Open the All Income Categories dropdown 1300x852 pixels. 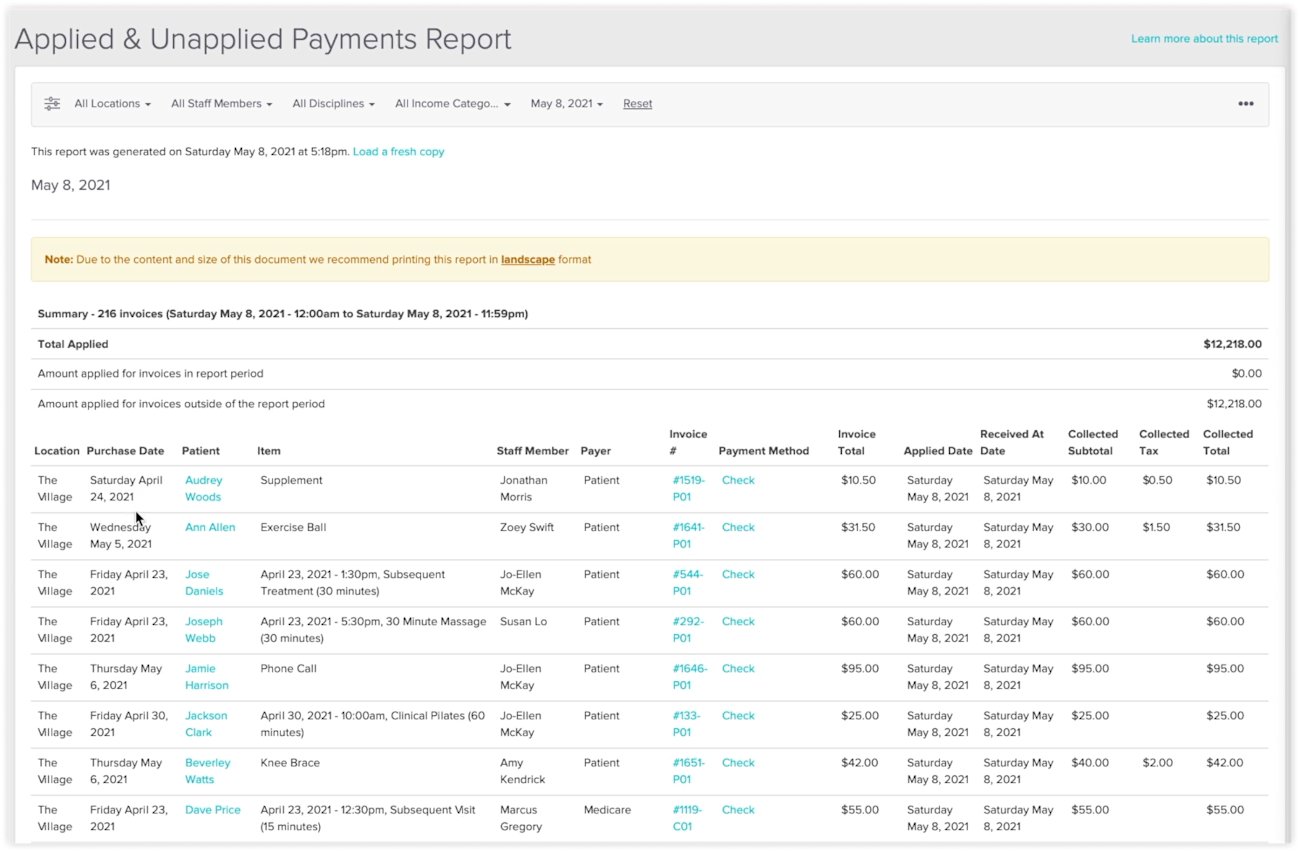[x=451, y=103]
